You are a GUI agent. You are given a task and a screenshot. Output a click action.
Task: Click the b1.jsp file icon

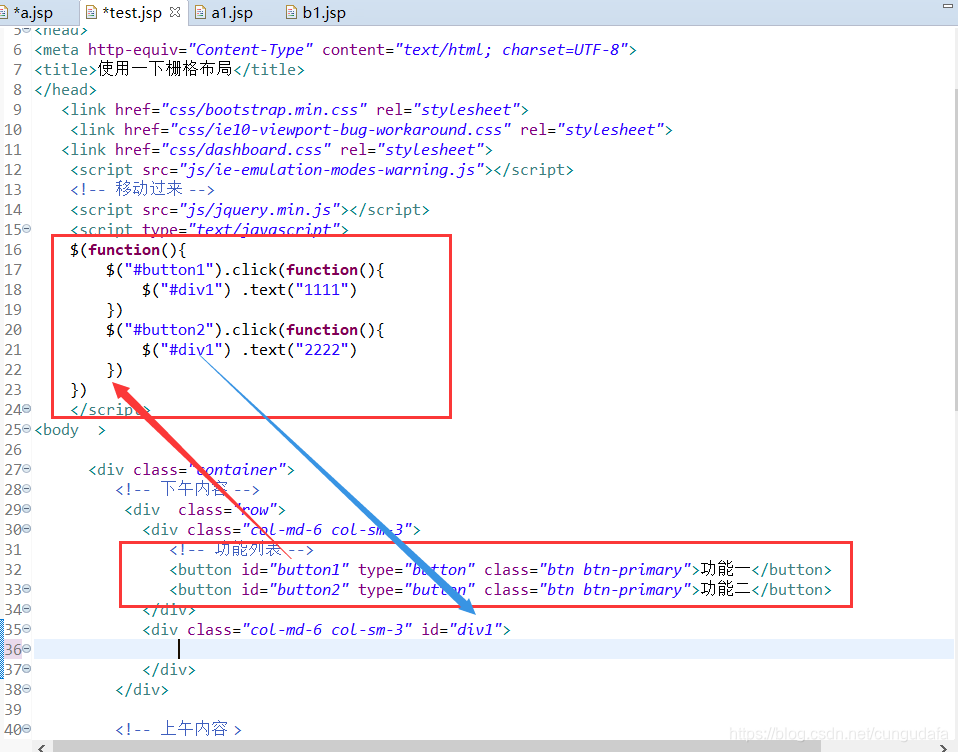click(291, 13)
